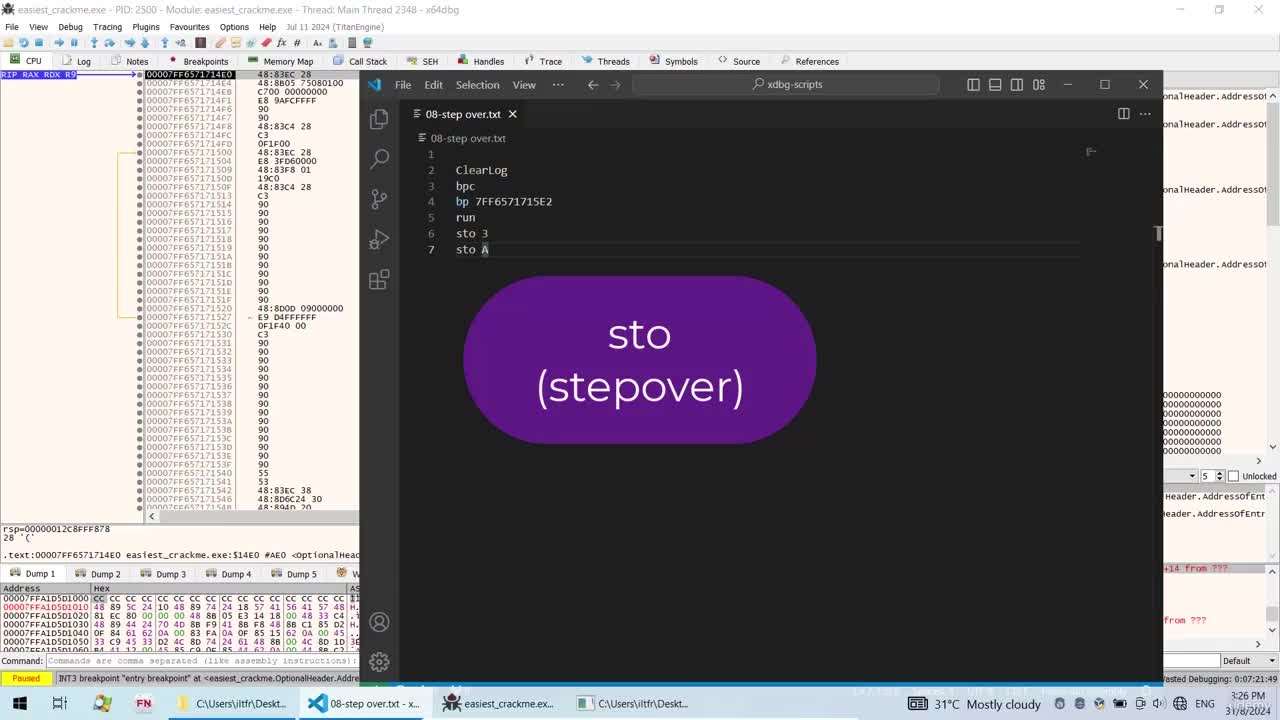The height and width of the screenshot is (720, 1280).
Task: Open the Search icon in activity bar
Action: [x=379, y=159]
